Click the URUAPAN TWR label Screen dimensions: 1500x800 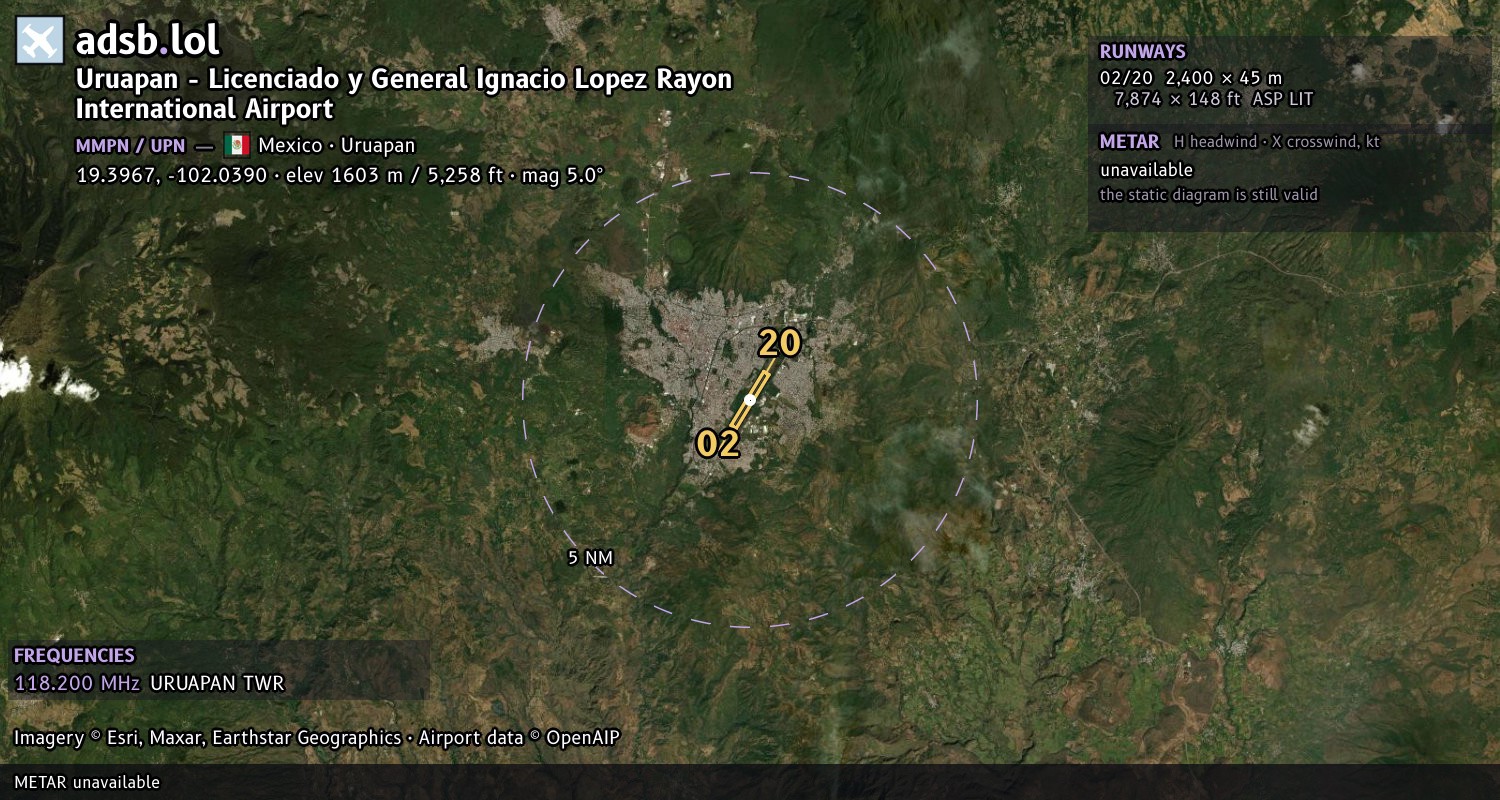tap(217, 684)
